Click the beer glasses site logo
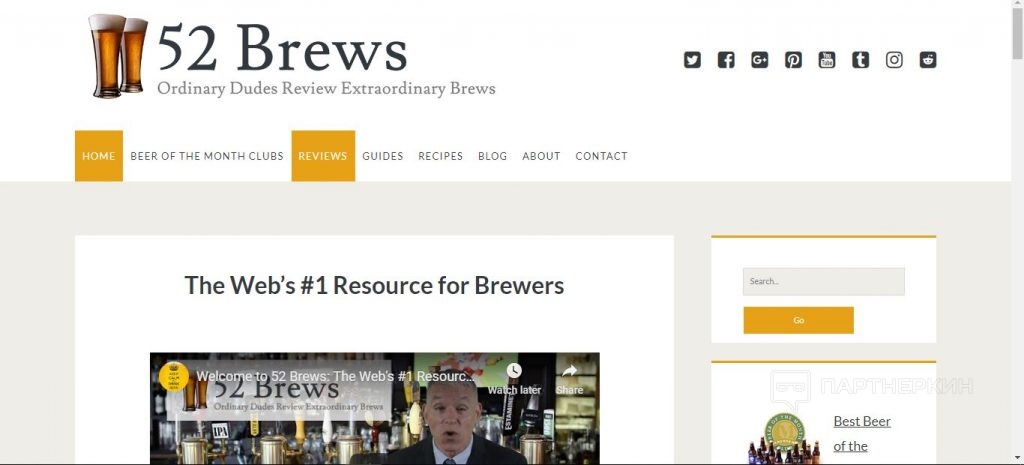This screenshot has height=465, width=1024. (118, 56)
